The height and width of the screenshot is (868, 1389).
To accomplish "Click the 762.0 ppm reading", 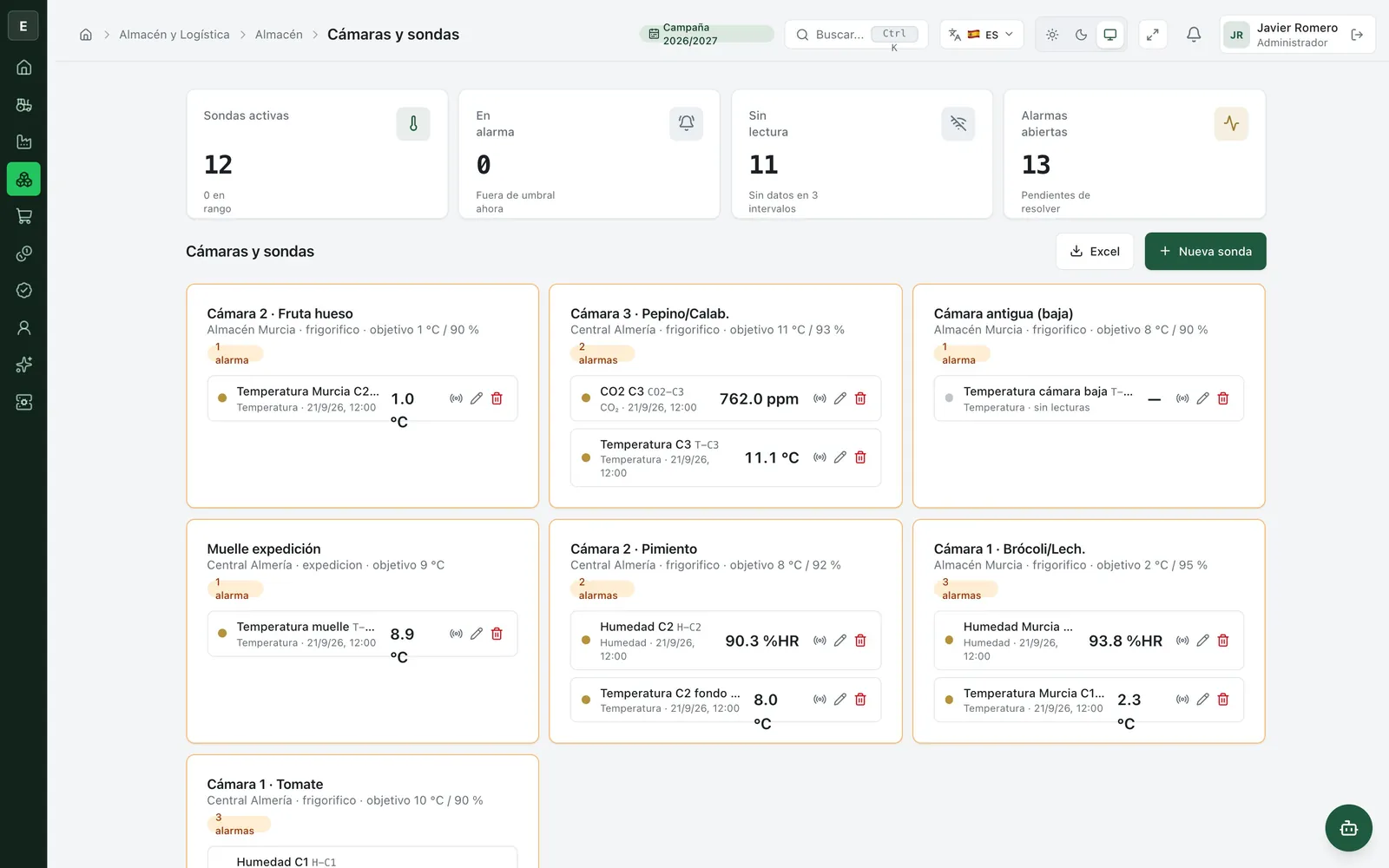I will pyautogui.click(x=759, y=399).
